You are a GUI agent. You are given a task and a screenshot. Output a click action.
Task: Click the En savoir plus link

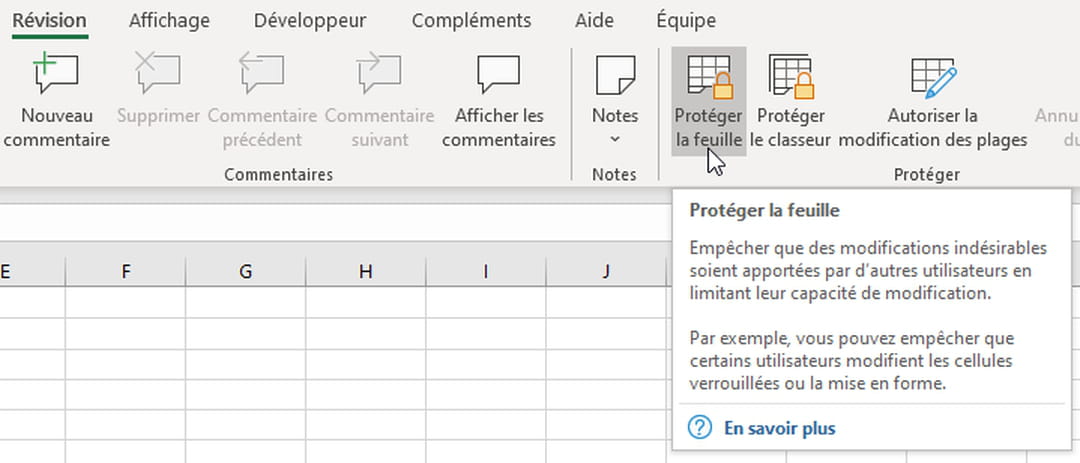(780, 429)
